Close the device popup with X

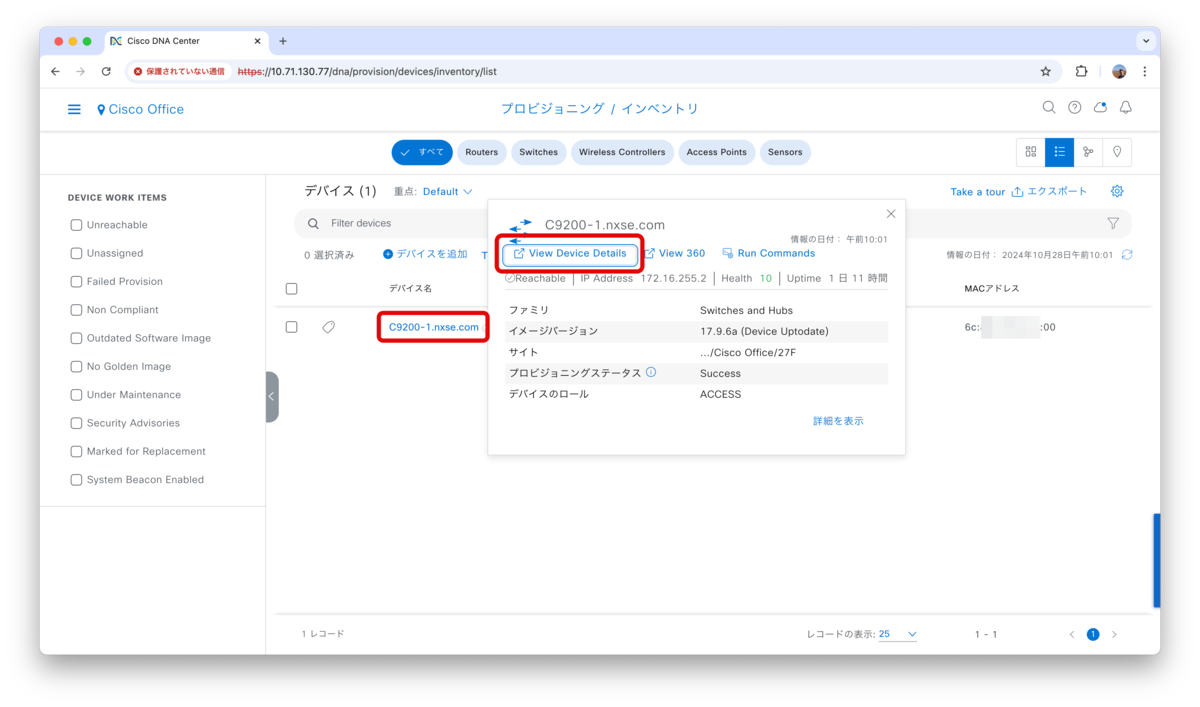[x=891, y=214]
